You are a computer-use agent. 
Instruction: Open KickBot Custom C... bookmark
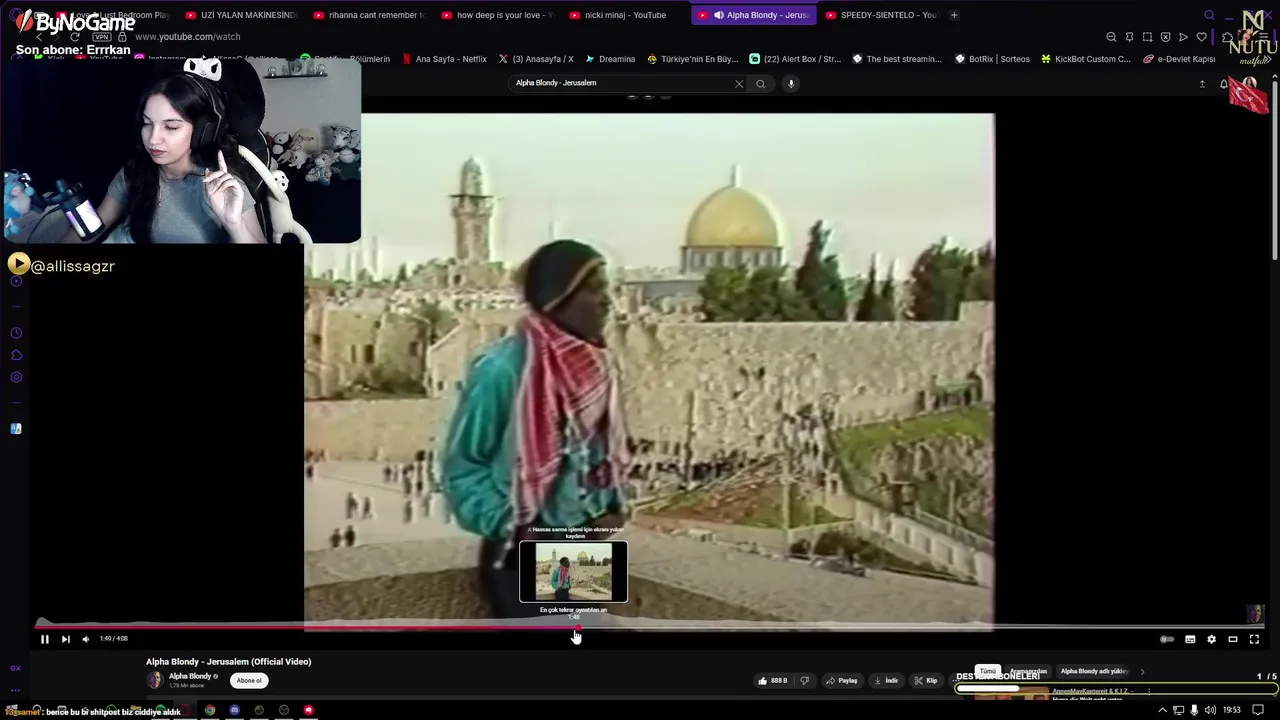[1086, 59]
